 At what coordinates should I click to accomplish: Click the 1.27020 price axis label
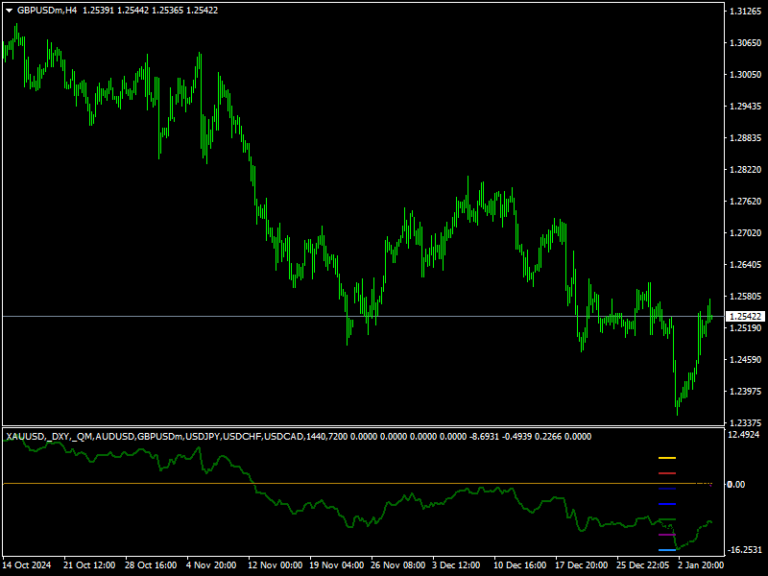(745, 233)
